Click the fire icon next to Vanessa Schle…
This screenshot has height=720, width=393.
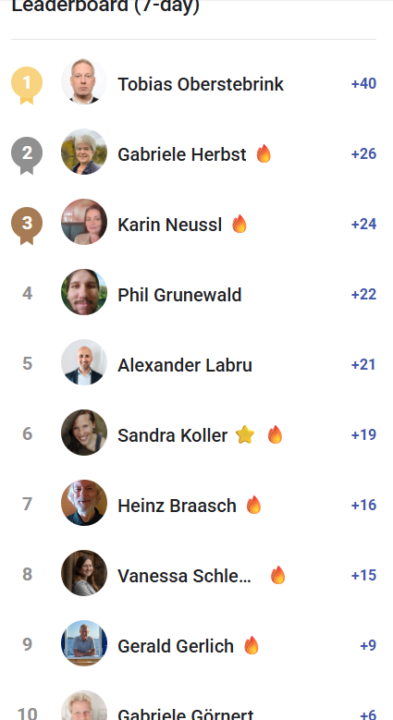pos(278,575)
